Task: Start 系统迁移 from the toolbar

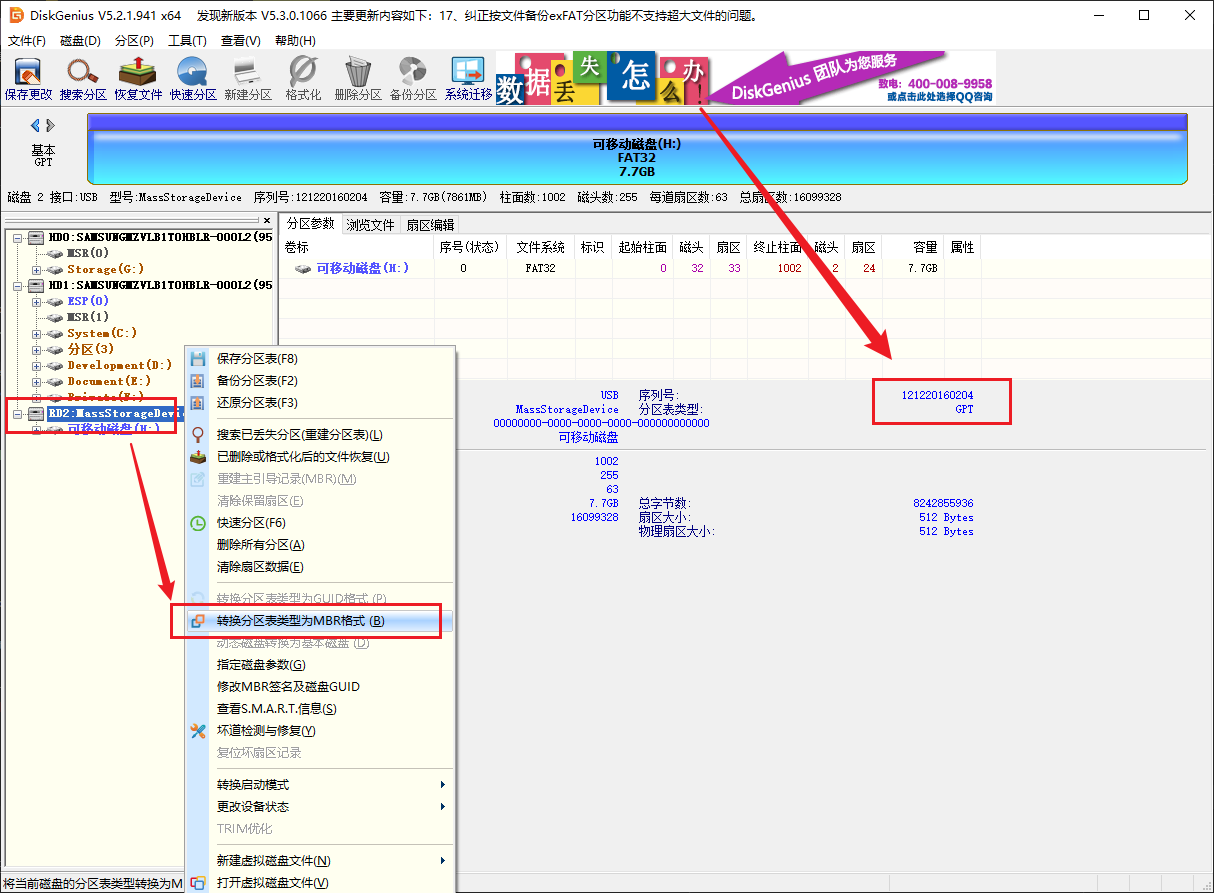Action: click(x=467, y=77)
